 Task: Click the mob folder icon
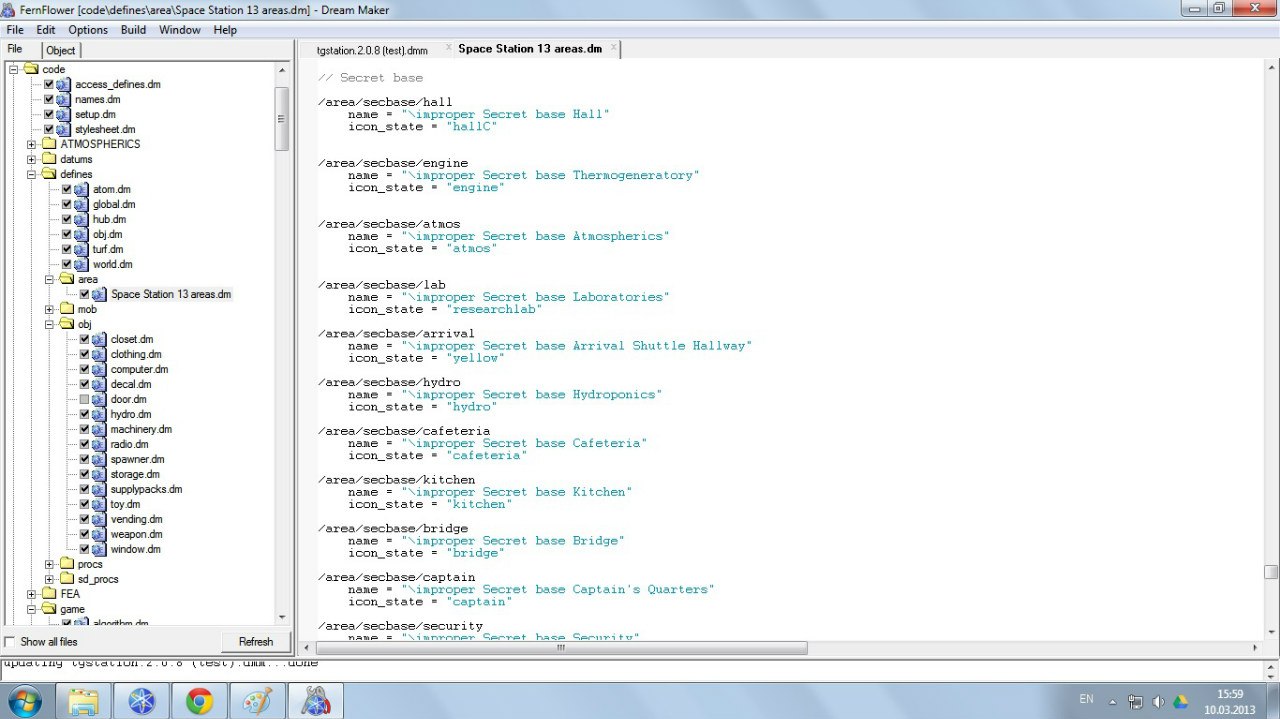pyautogui.click(x=67, y=309)
